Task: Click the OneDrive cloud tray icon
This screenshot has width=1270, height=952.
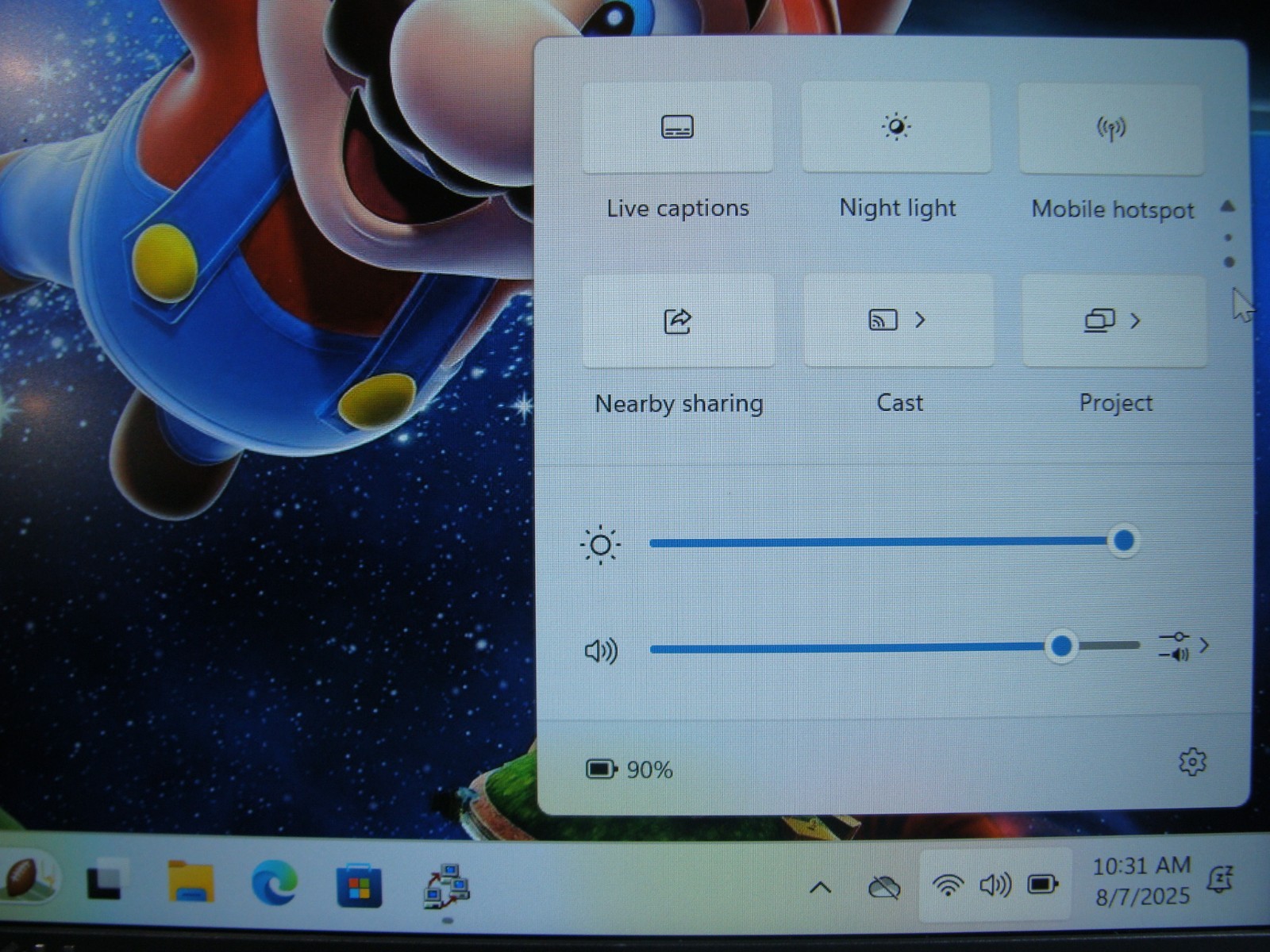Action: [883, 887]
